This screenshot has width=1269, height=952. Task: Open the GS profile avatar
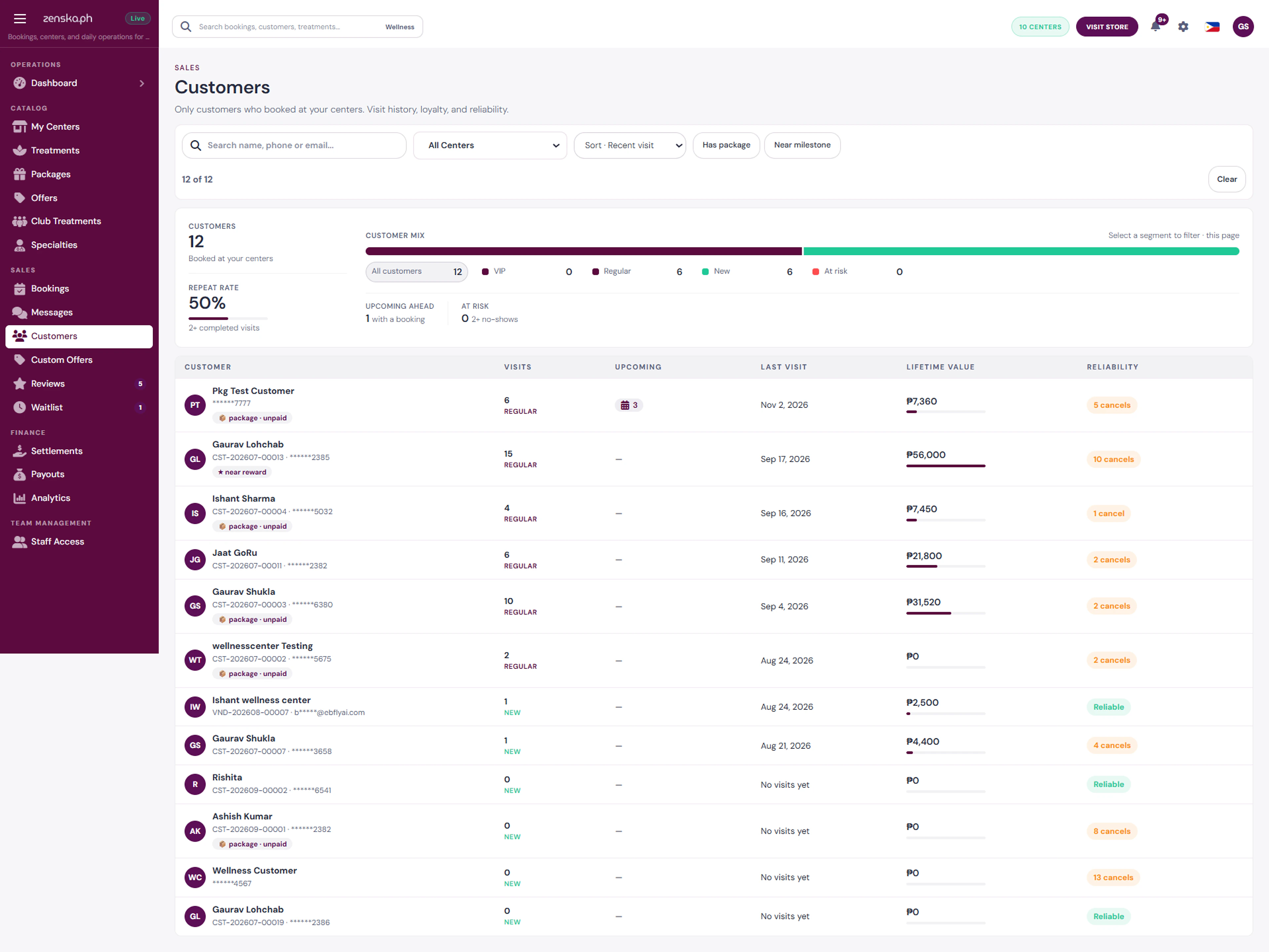click(1243, 26)
